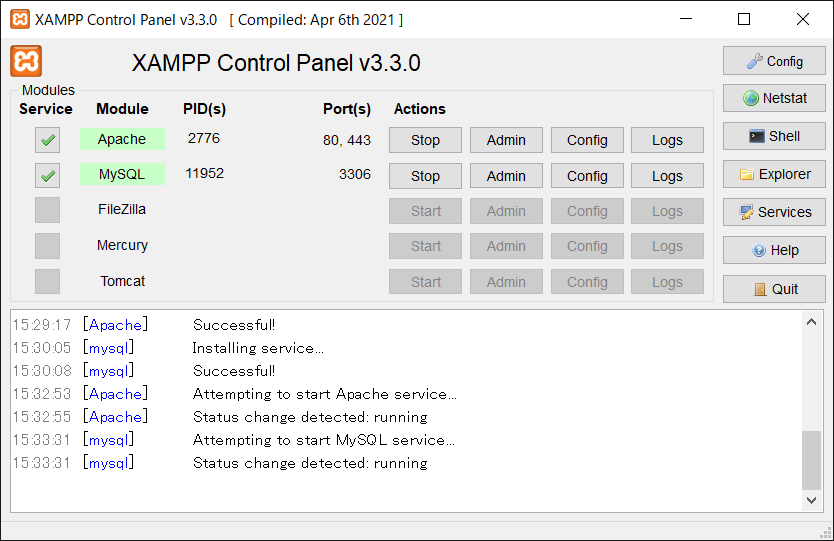This screenshot has height=541, width=834.
Task: Toggle the FileZilla service checkbox
Action: [x=47, y=210]
